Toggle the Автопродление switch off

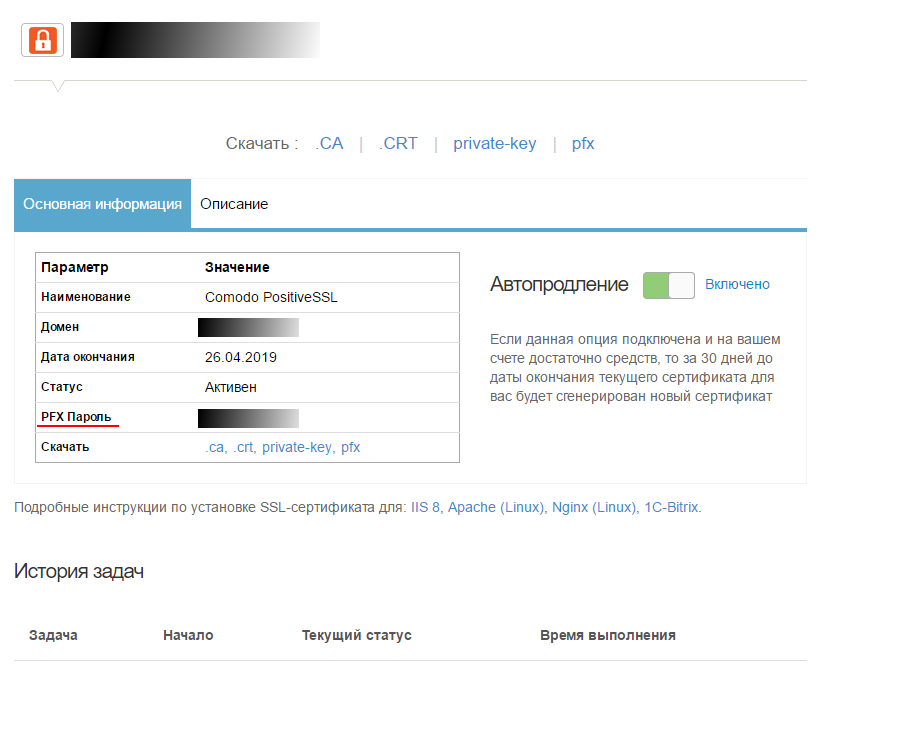(x=668, y=285)
